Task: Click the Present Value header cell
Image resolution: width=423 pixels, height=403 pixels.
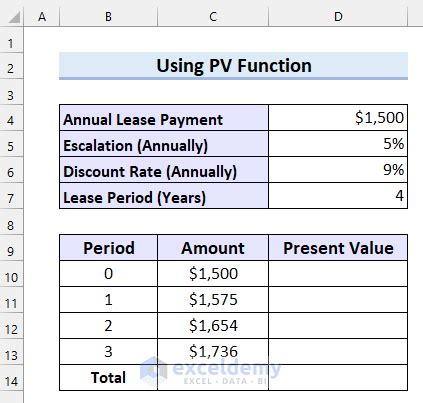Action: click(x=338, y=248)
